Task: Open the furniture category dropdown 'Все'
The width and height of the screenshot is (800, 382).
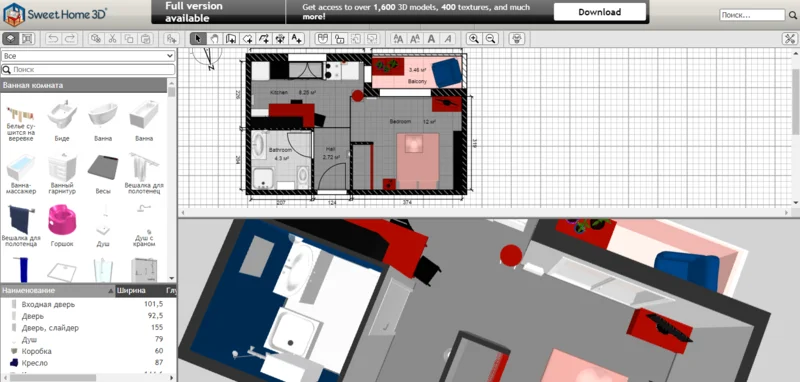Action: tap(88, 56)
